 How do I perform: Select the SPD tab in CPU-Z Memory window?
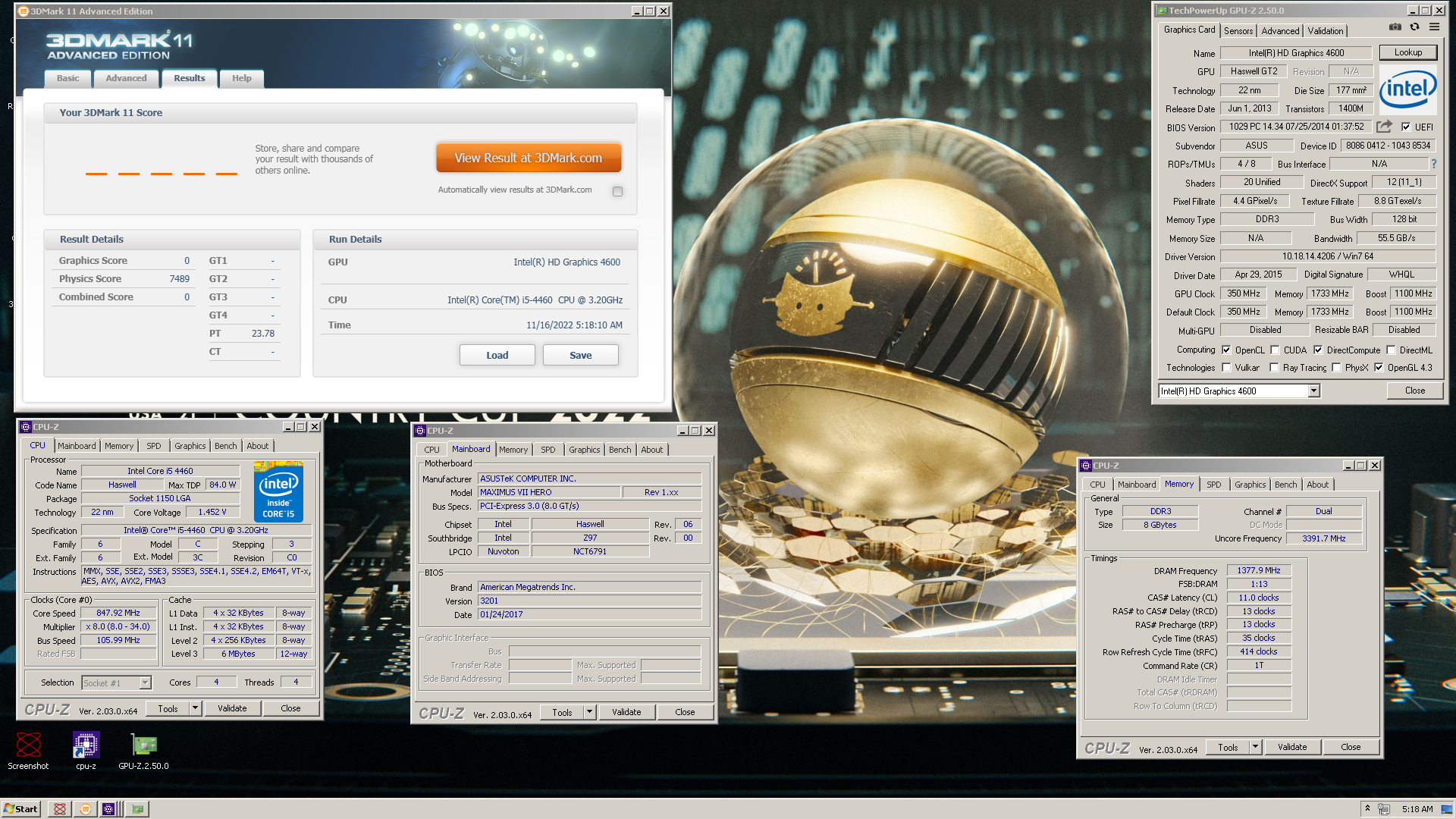tap(1213, 485)
